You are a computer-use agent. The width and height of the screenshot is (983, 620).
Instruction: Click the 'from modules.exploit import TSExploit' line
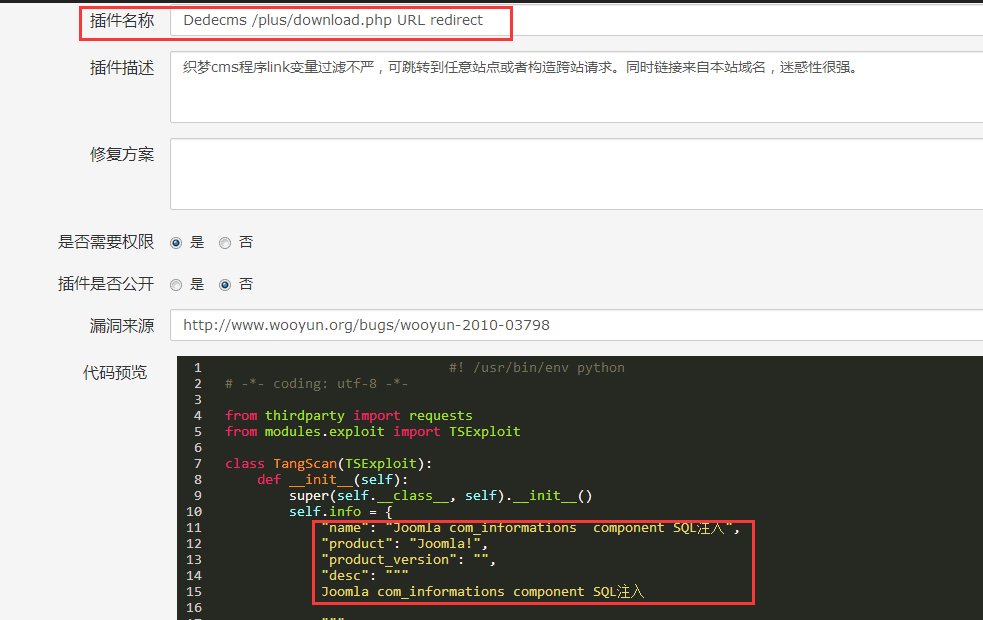(x=372, y=431)
